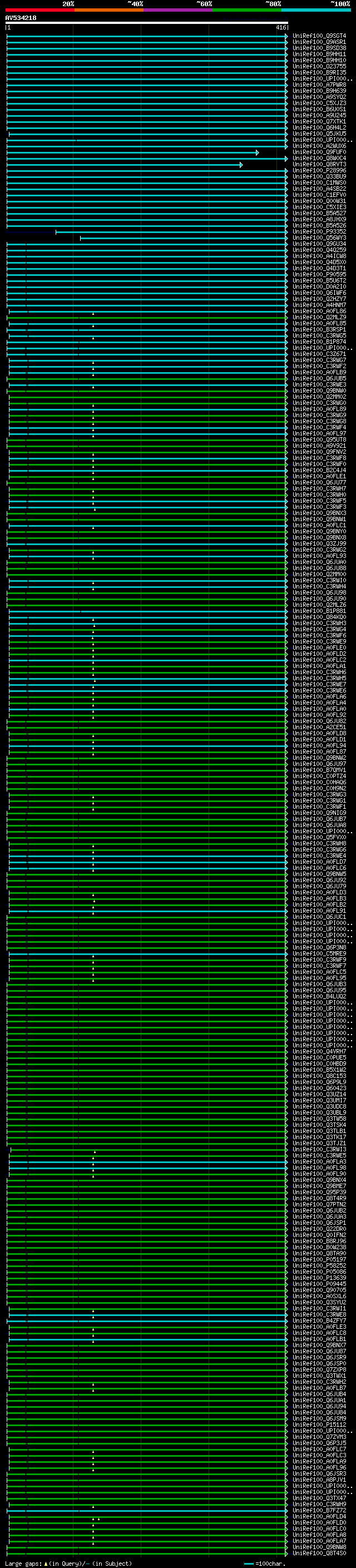Click the arrowhead ending the UniRef100_Q9SGT4 bar
The width and height of the screenshot is (356, 1568).
click(x=286, y=36)
